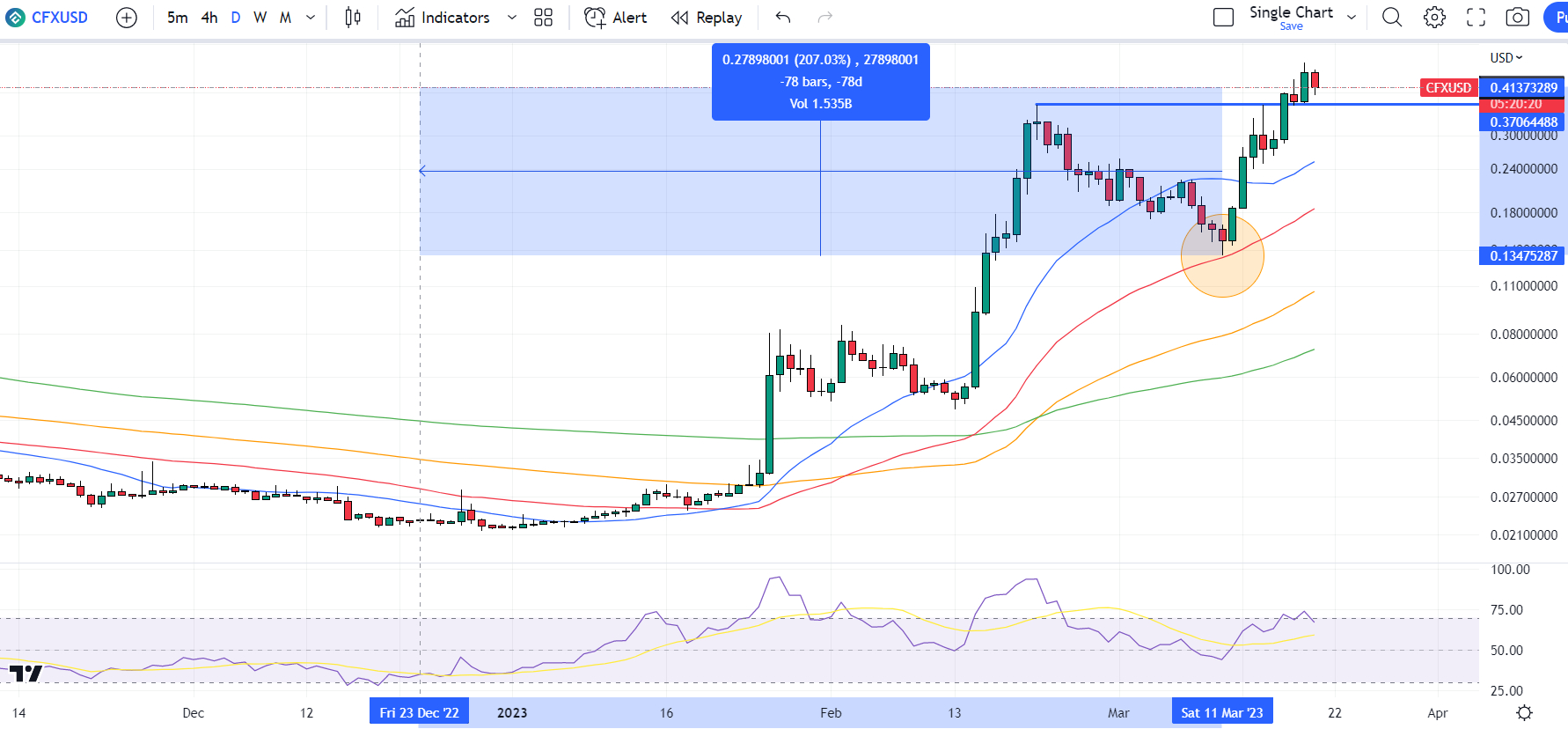Click the 0.37064488 horizontal line price label

pos(1524,122)
